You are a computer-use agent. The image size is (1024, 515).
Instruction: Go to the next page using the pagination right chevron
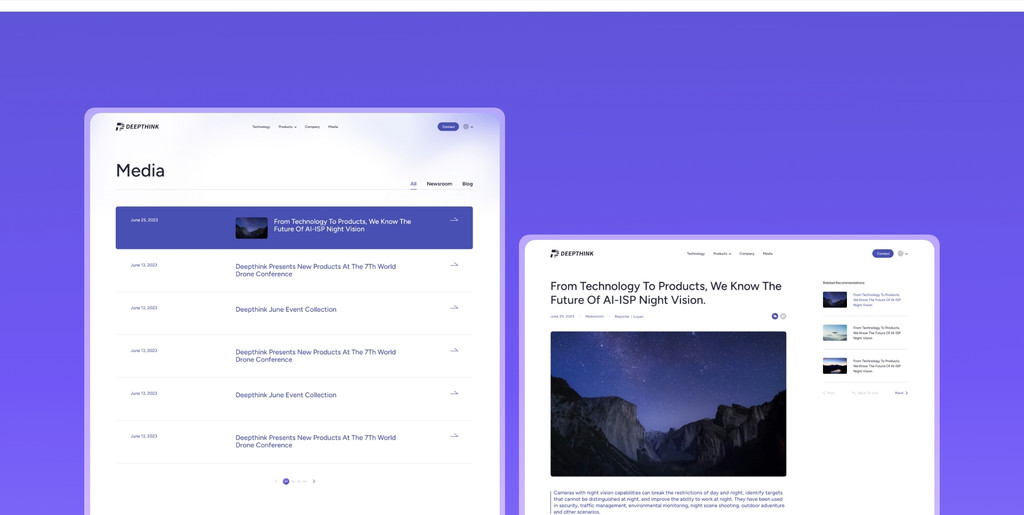coord(314,481)
